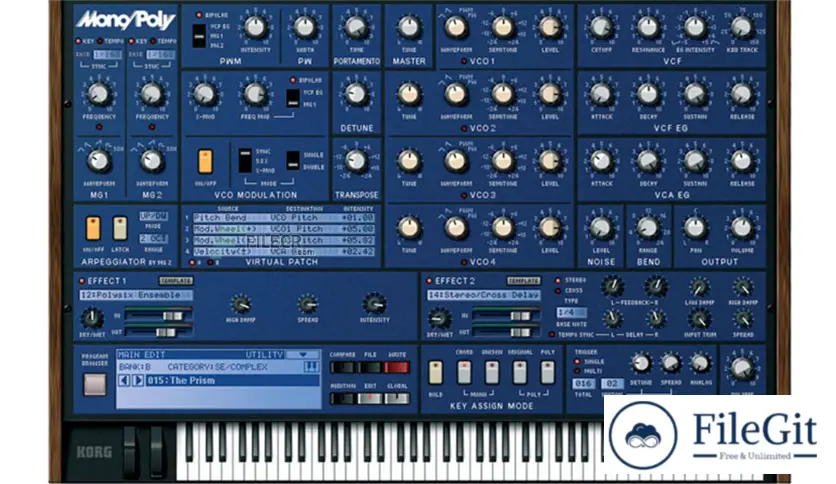Click the VCA EG Release knob
This screenshot has width=836, height=484.
point(742,160)
